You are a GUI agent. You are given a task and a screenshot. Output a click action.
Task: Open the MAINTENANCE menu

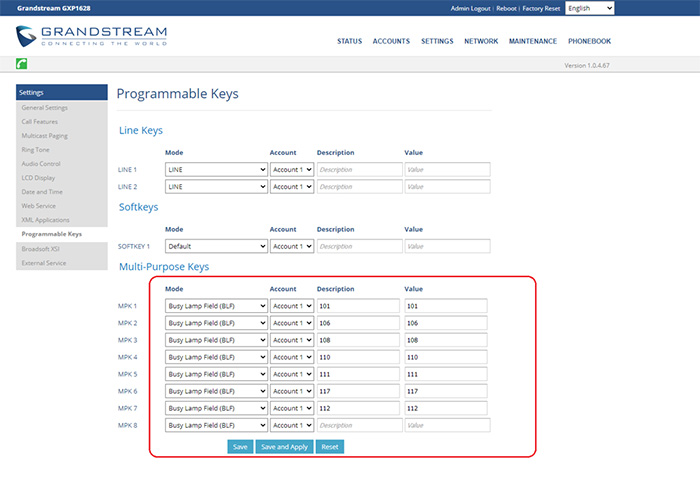tap(532, 42)
